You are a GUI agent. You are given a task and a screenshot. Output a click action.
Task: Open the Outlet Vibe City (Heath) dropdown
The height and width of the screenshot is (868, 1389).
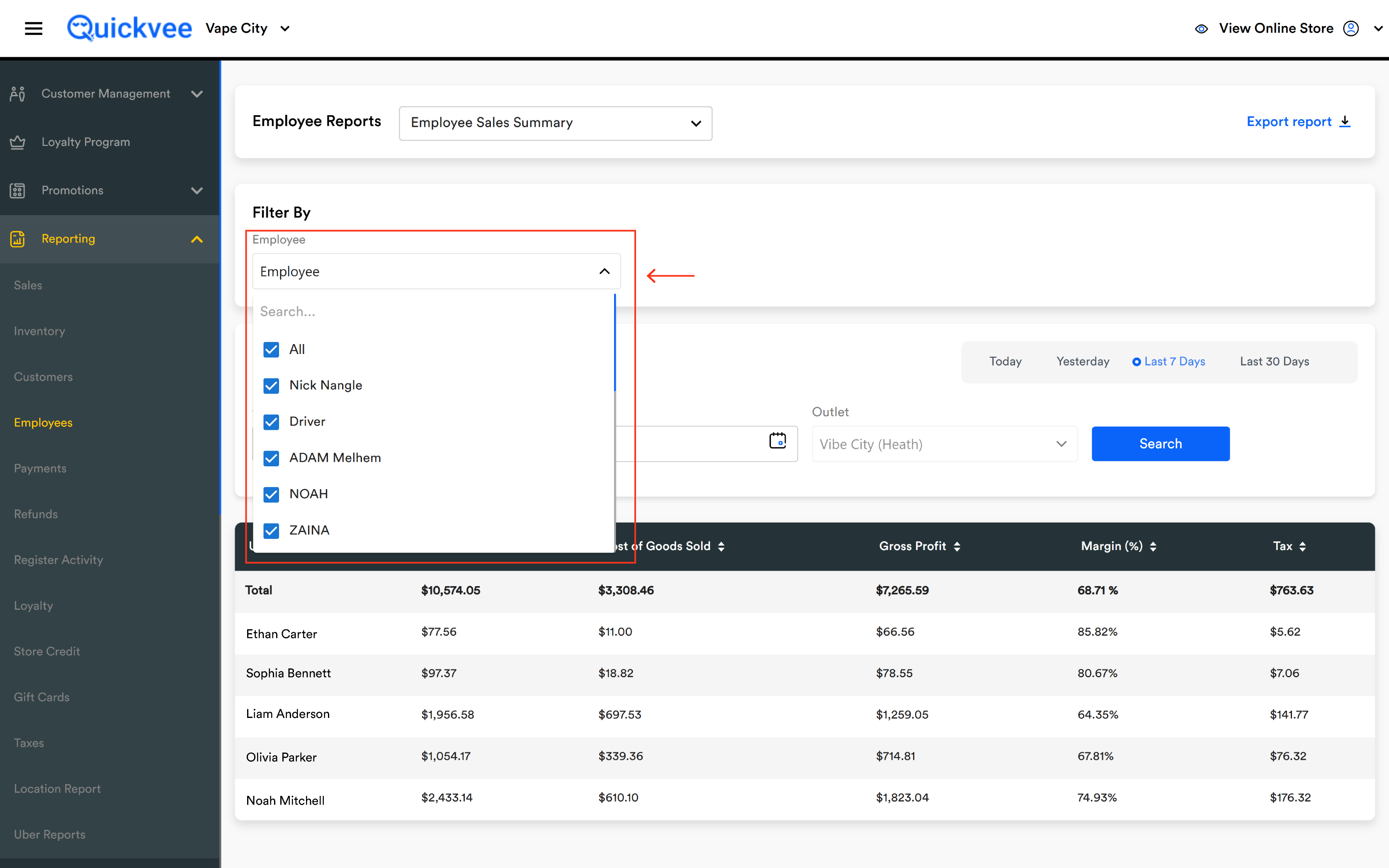pyautogui.click(x=944, y=444)
